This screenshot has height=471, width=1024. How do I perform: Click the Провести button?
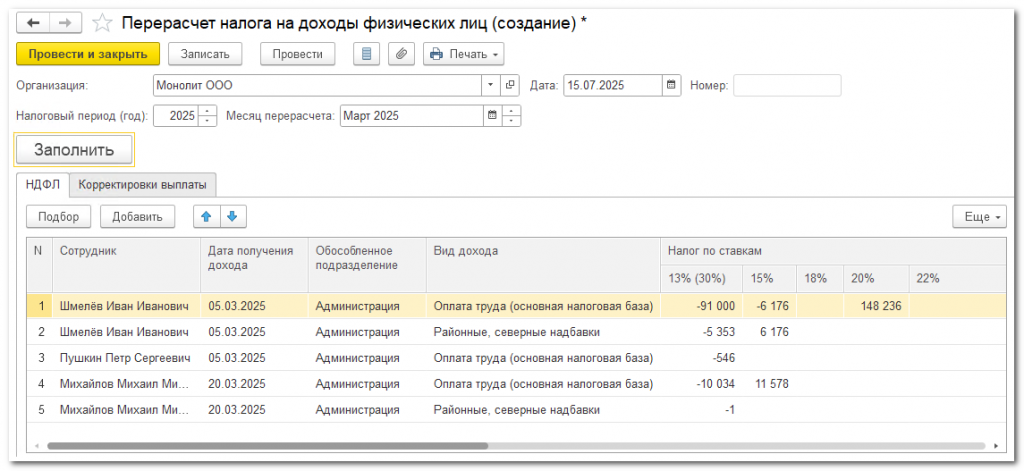(x=298, y=54)
